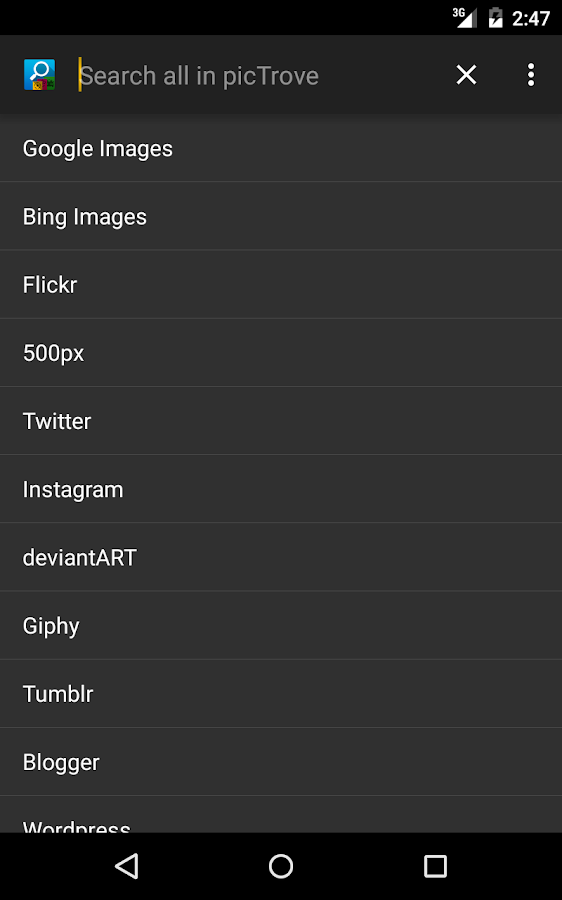Select the Blogger entry
This screenshot has height=900, width=562.
click(x=281, y=762)
